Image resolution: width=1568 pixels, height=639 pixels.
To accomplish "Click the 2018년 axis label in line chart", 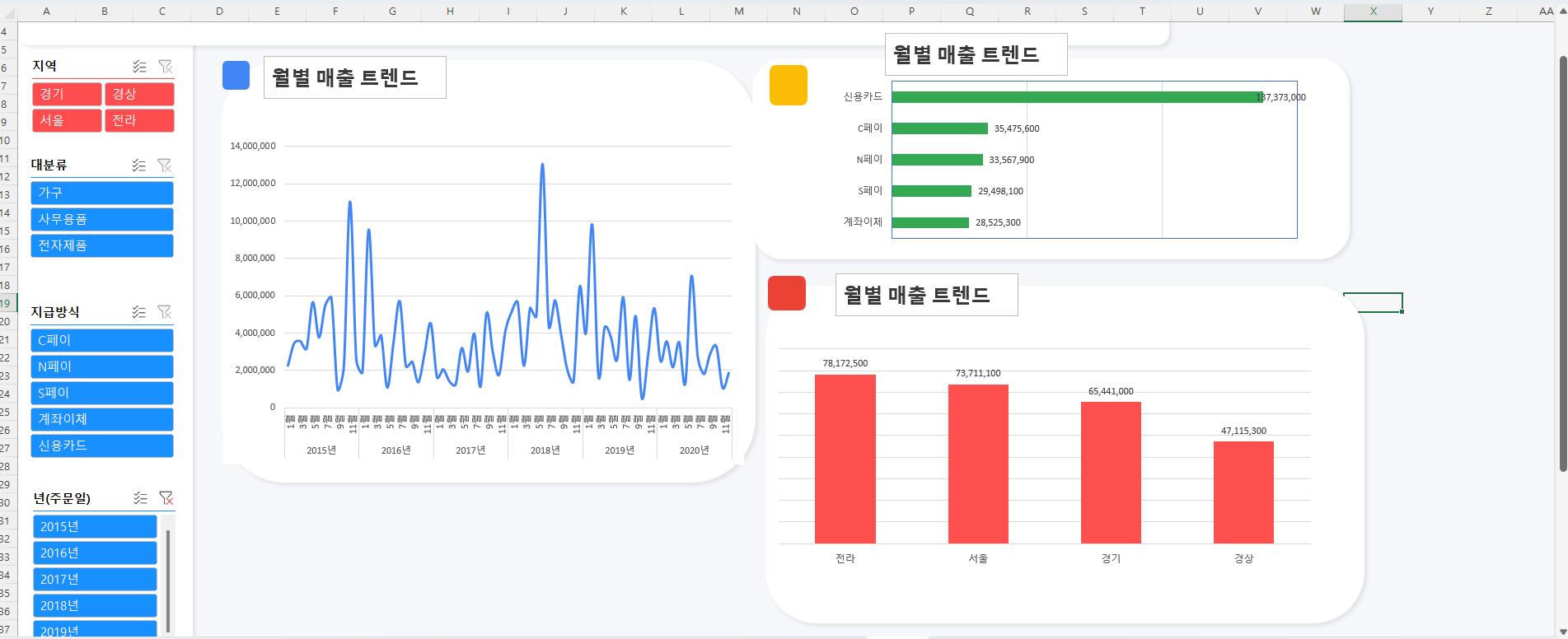I will click(x=545, y=450).
